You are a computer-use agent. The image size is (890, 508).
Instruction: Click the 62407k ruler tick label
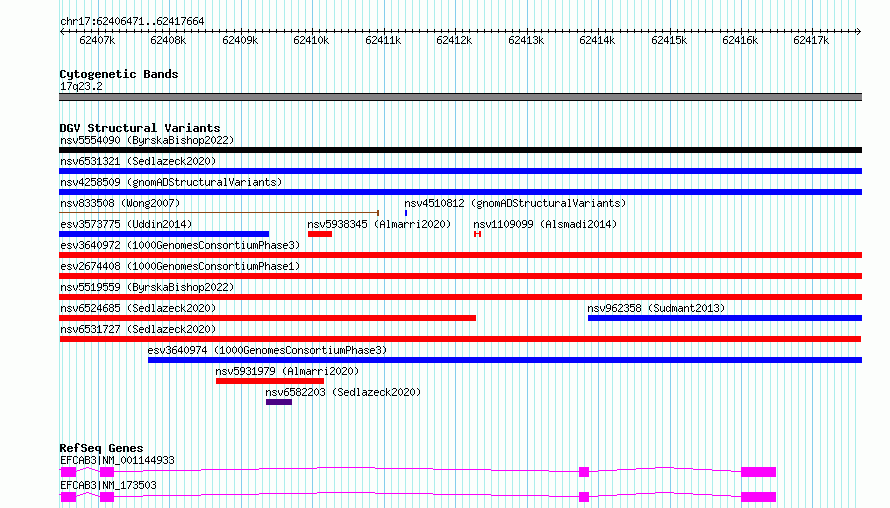(x=97, y=40)
